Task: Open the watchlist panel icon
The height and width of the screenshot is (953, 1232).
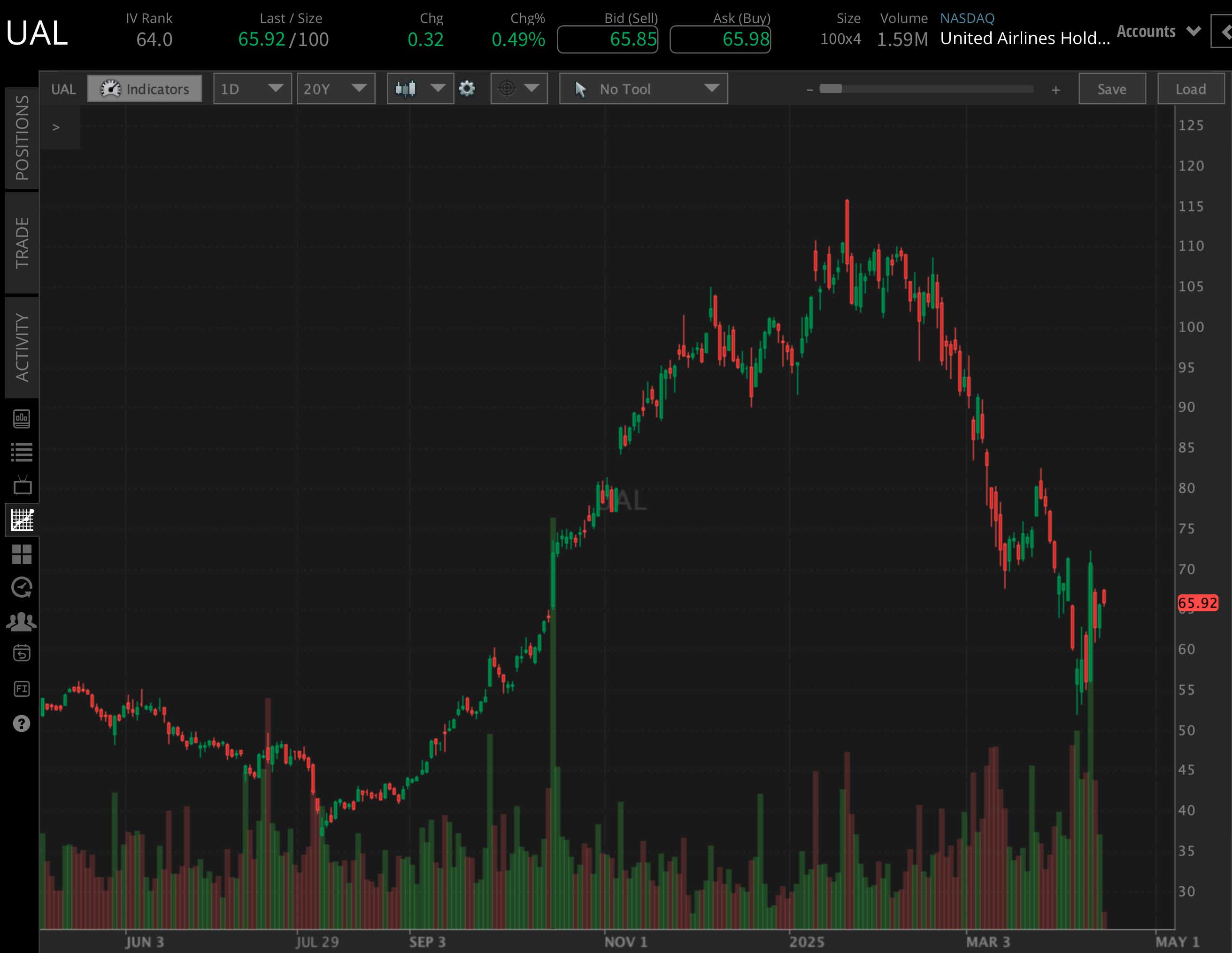Action: click(23, 451)
